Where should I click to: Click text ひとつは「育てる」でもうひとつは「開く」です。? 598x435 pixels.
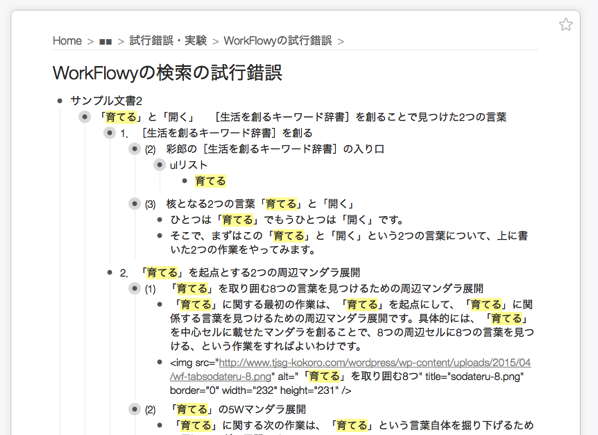coord(287,220)
